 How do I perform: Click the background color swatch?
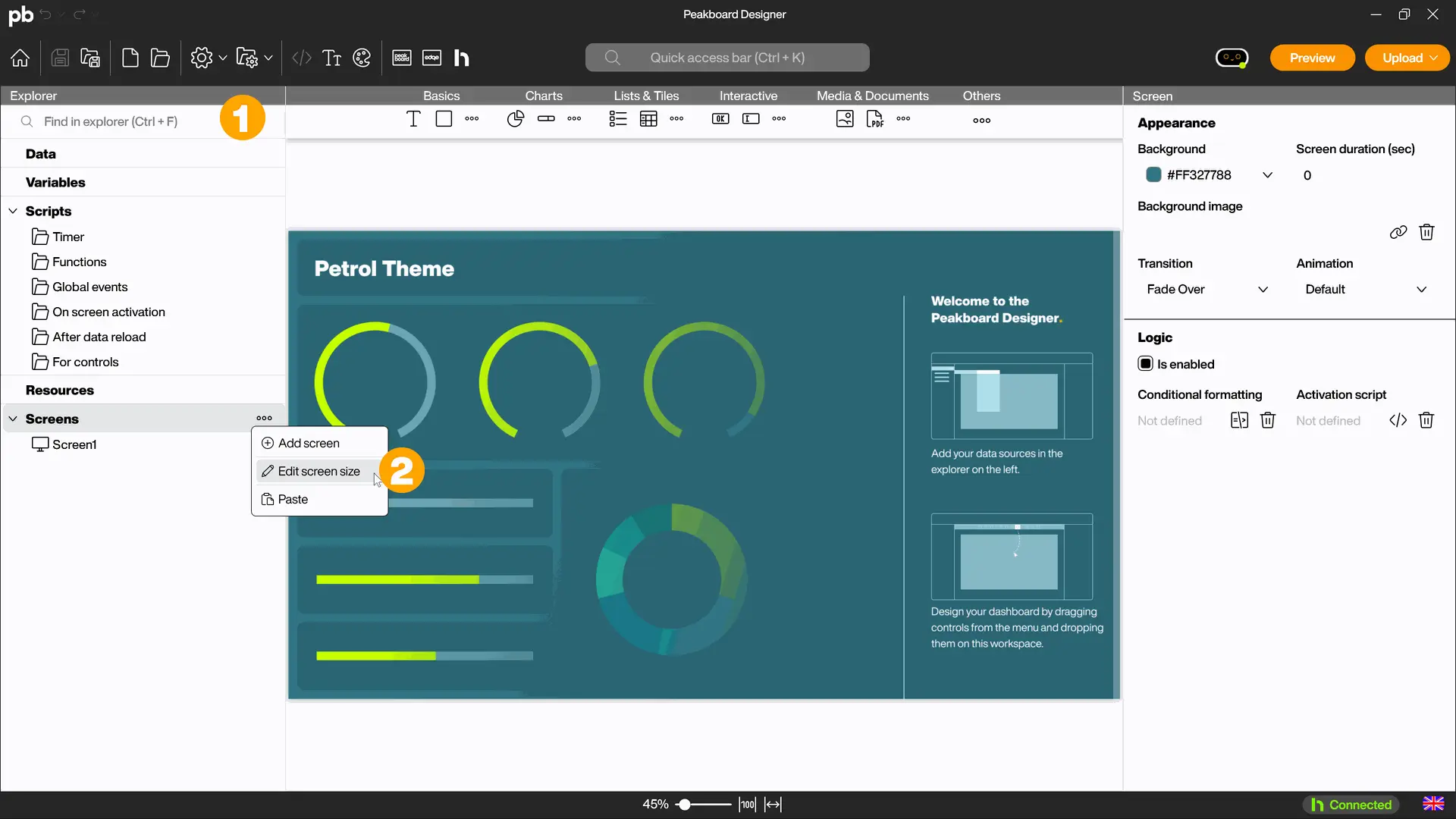point(1153,175)
